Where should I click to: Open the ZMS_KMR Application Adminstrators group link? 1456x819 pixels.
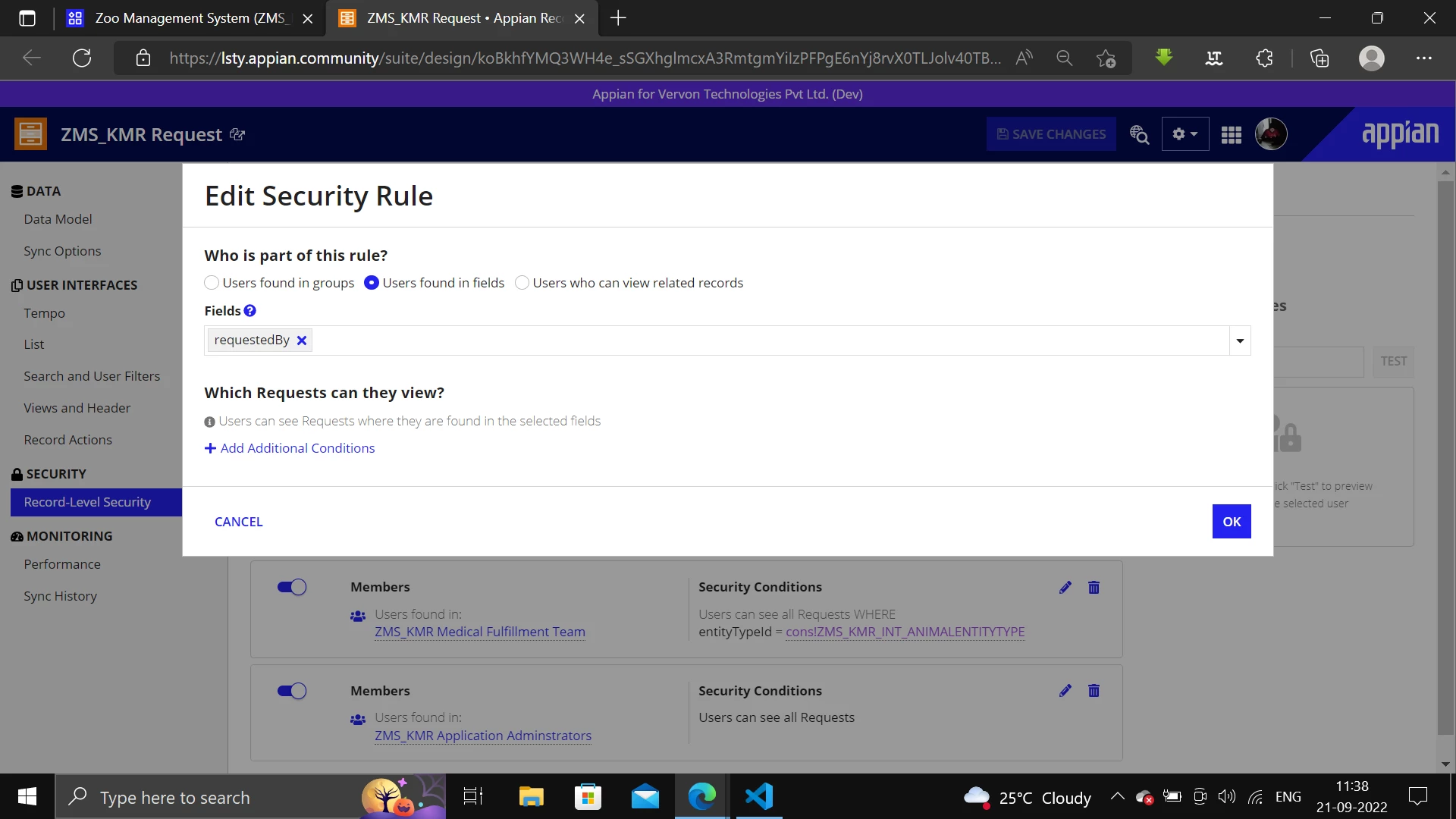click(483, 736)
